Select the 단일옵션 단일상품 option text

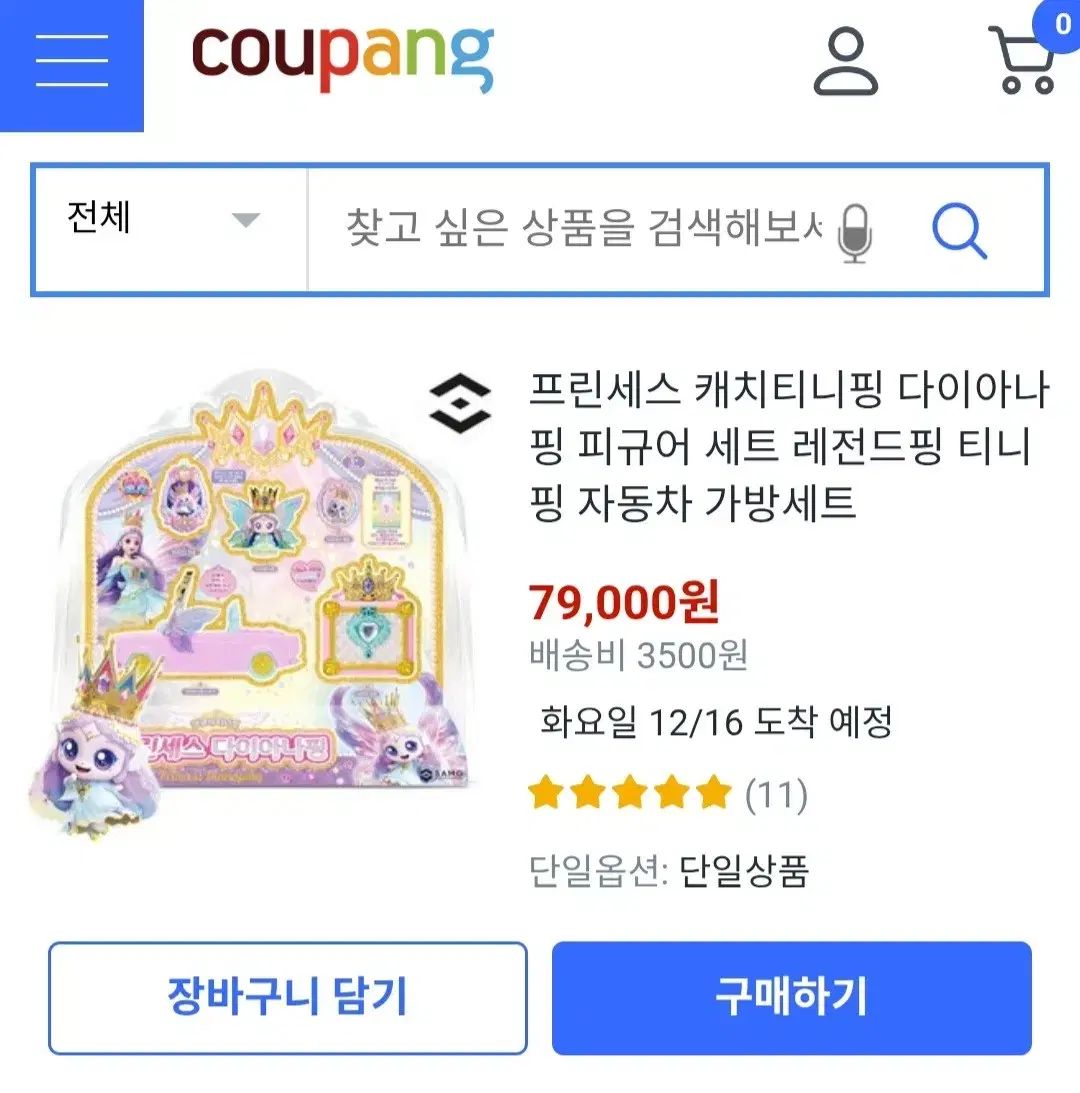pyautogui.click(x=669, y=871)
